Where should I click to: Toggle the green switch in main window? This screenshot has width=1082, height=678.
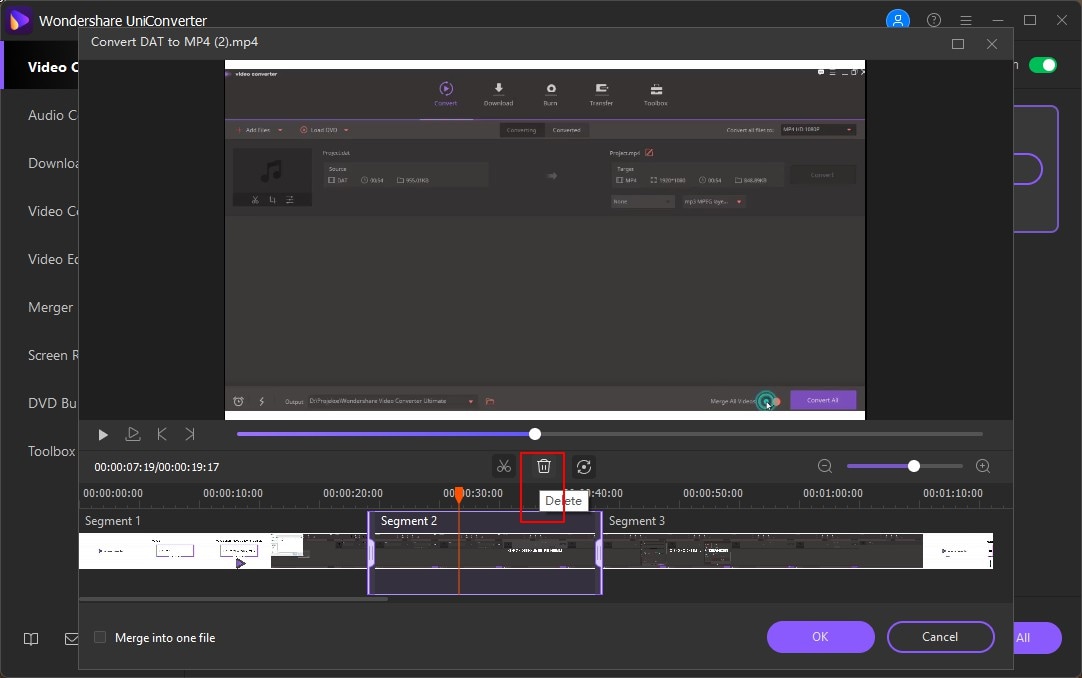coord(1042,65)
